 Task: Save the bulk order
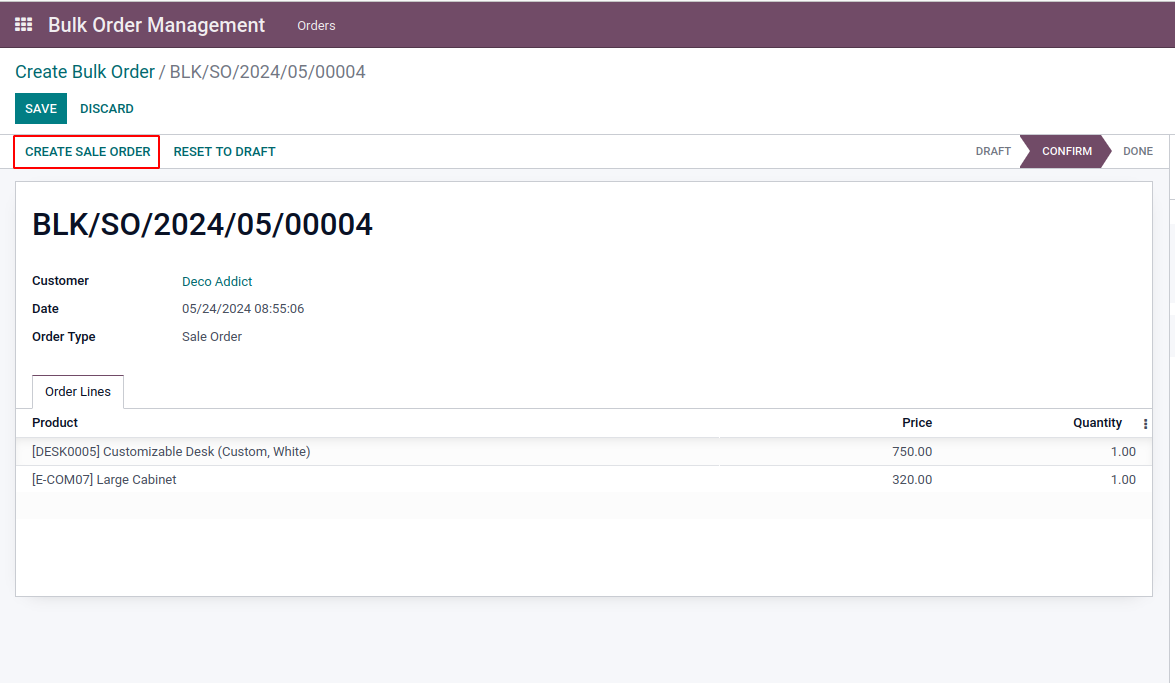click(x=41, y=109)
